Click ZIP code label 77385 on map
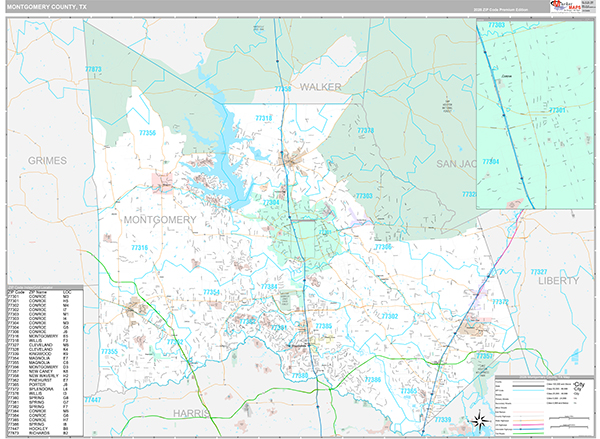 point(324,326)
